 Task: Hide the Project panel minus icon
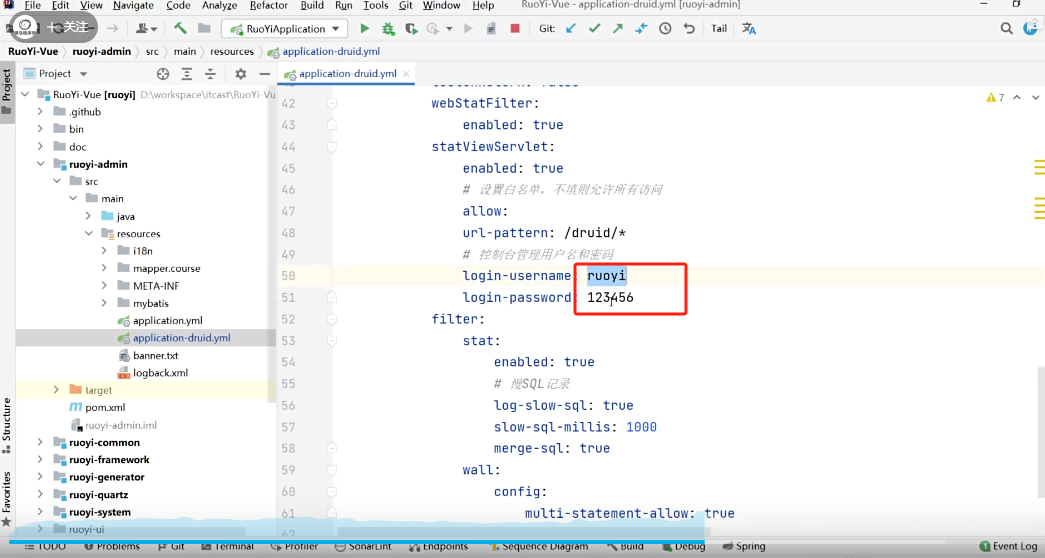click(x=265, y=74)
